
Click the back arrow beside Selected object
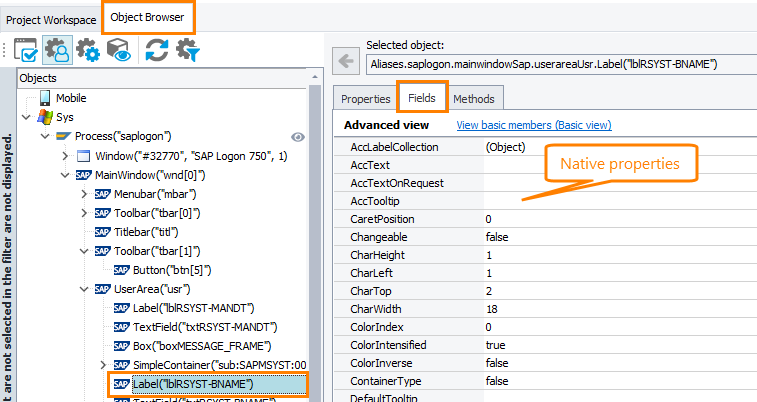click(x=346, y=63)
